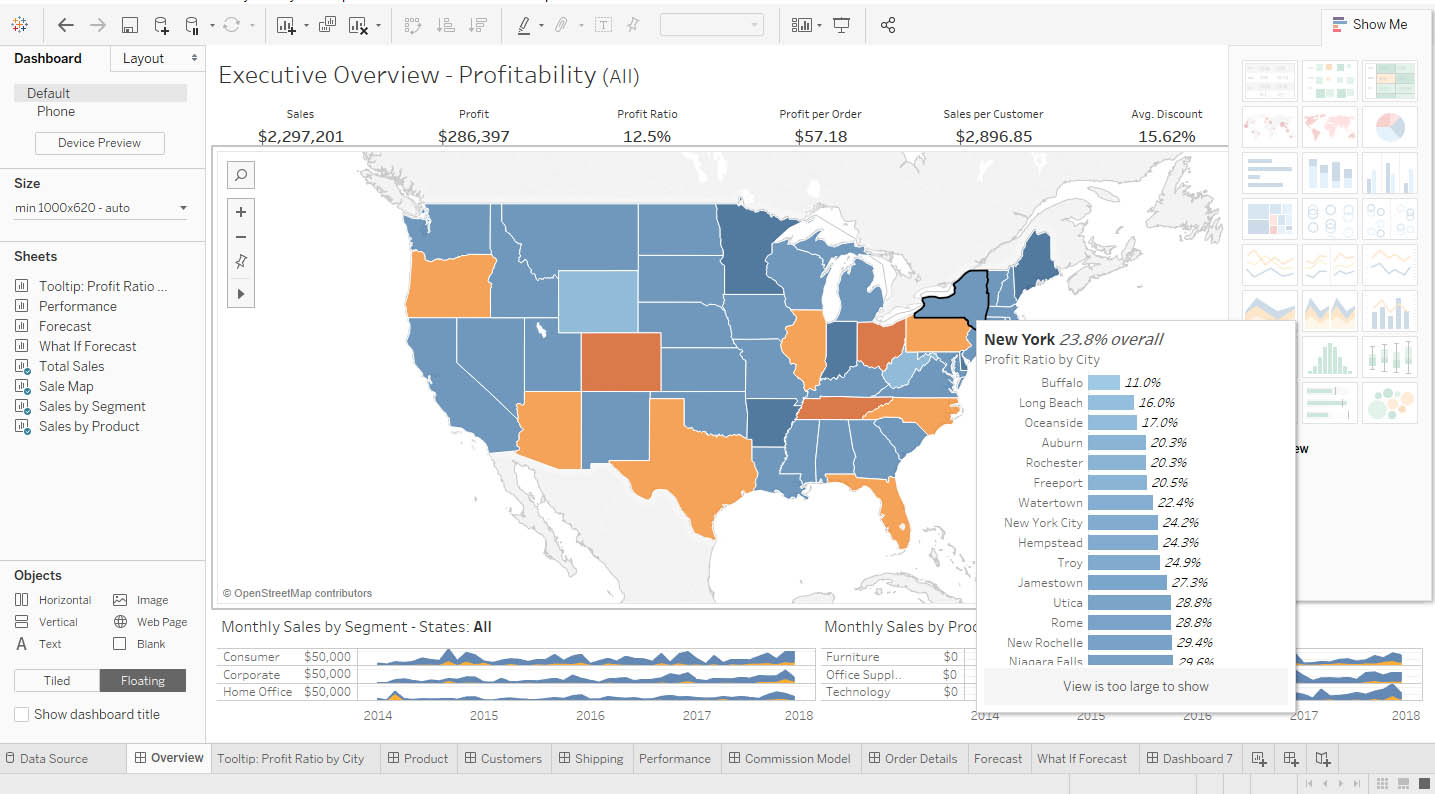The image size is (1435, 794).
Task: Click the Tableau logo start icon
Action: click(19, 25)
